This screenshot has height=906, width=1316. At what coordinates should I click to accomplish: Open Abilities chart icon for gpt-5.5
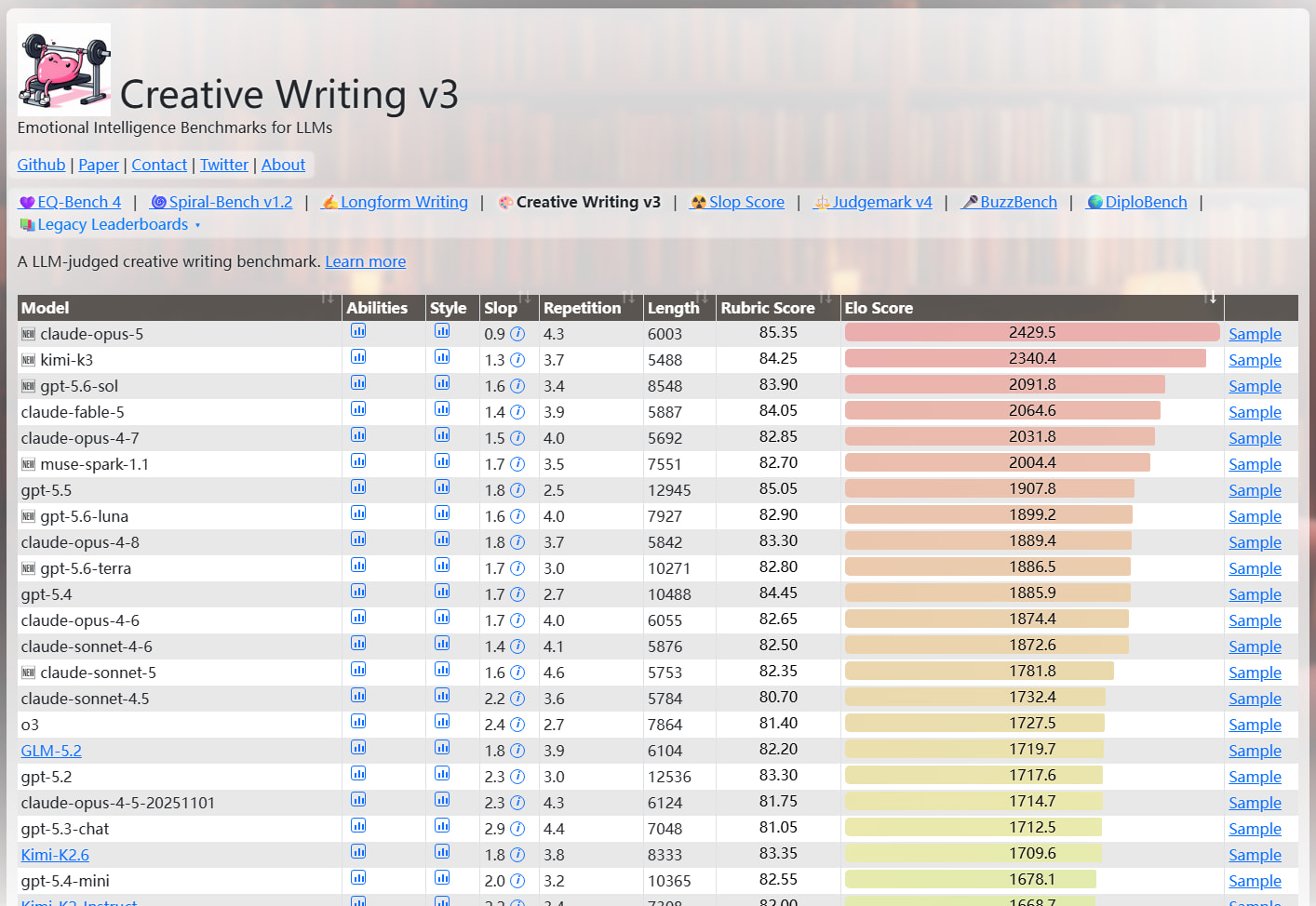coord(358,487)
